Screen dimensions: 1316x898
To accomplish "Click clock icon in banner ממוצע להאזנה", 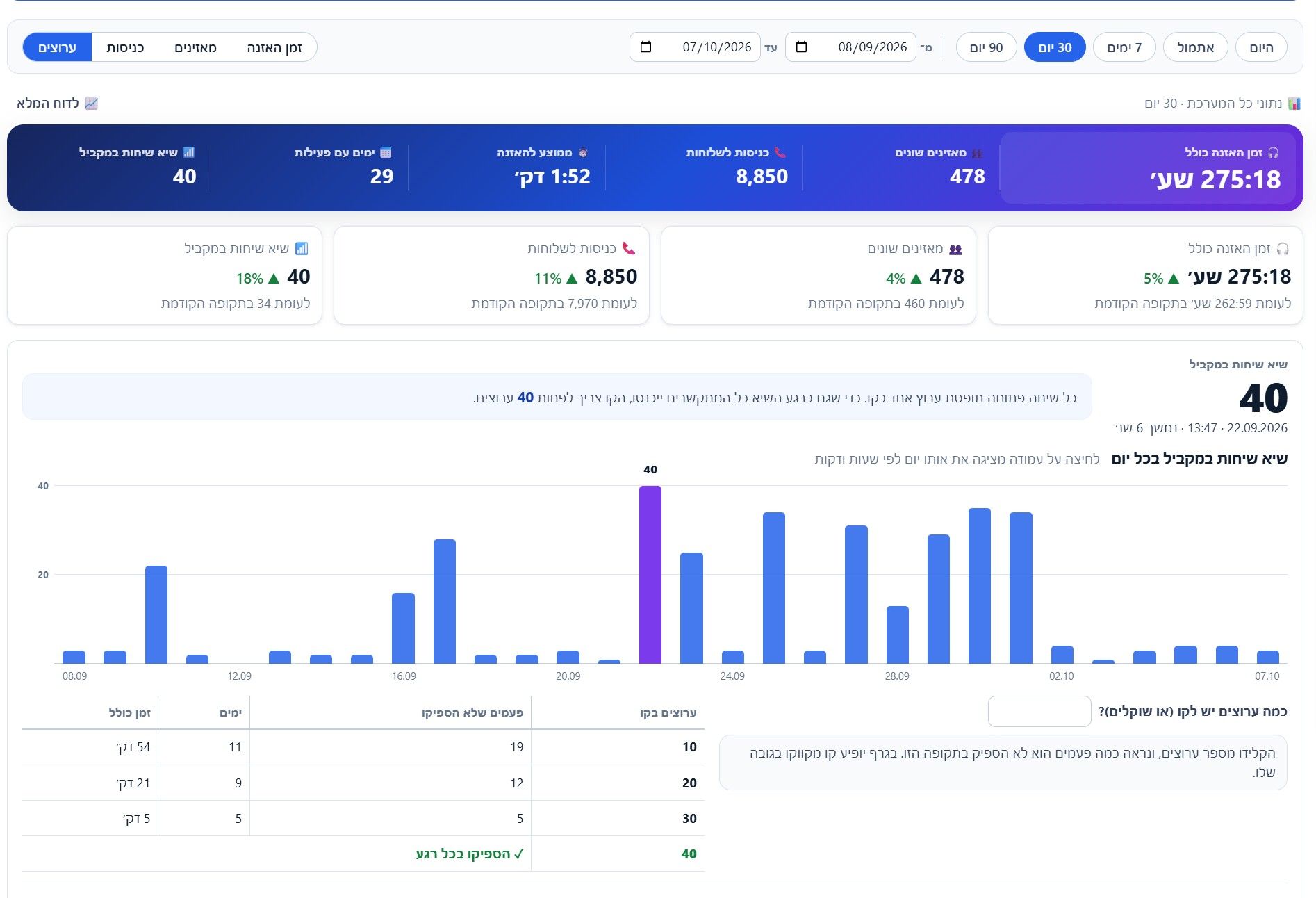I will click(x=583, y=153).
